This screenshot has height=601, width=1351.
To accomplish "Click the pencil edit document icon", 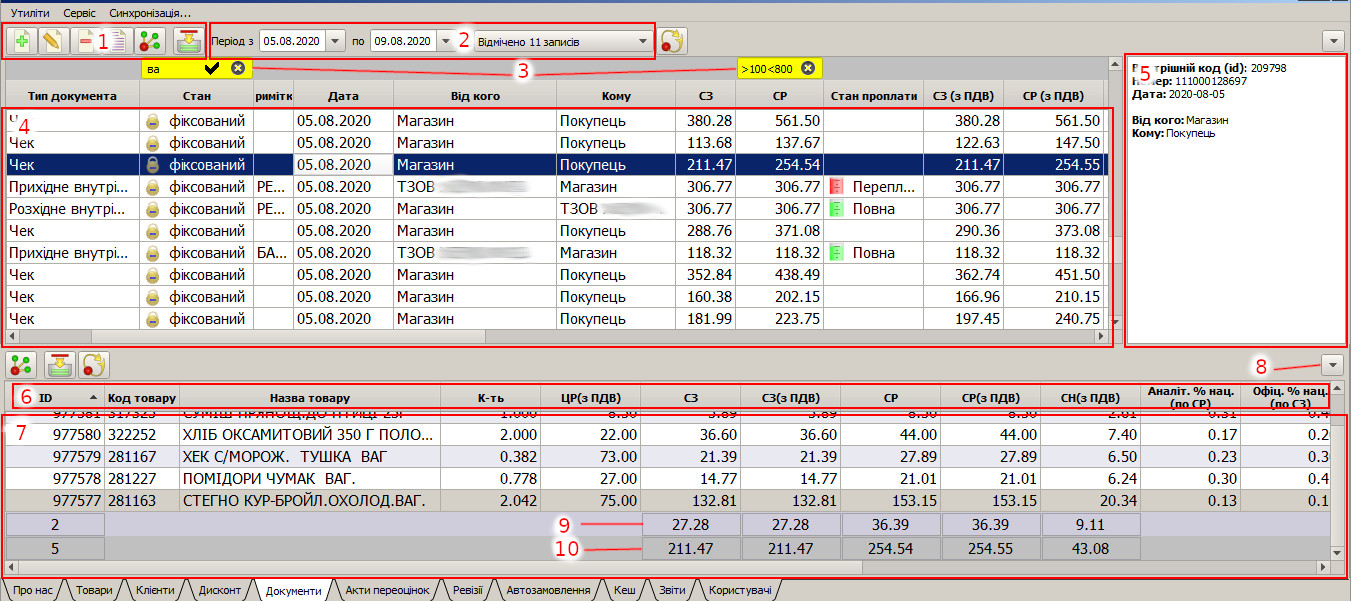I will (x=51, y=41).
